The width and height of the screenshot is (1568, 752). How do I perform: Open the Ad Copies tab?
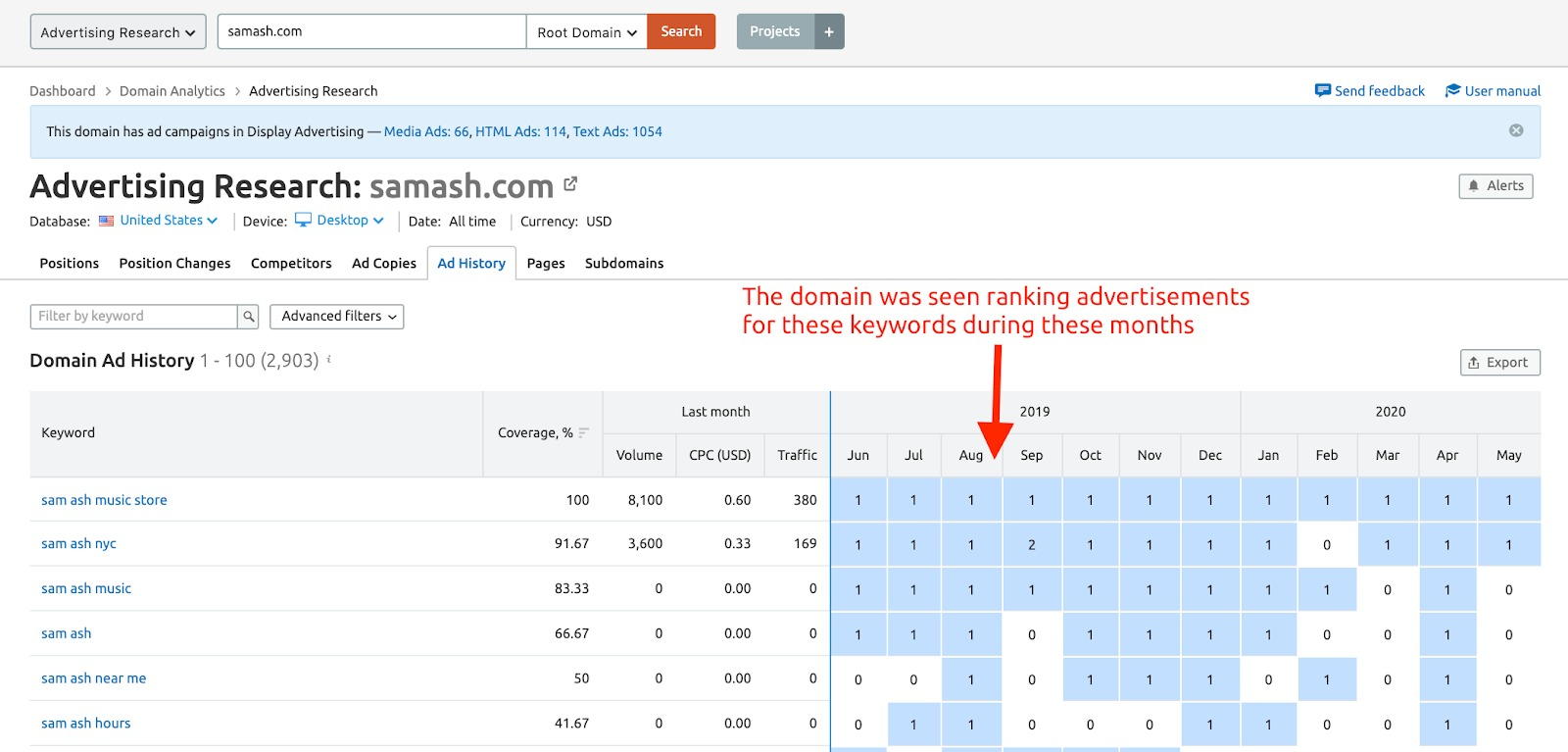(x=384, y=263)
